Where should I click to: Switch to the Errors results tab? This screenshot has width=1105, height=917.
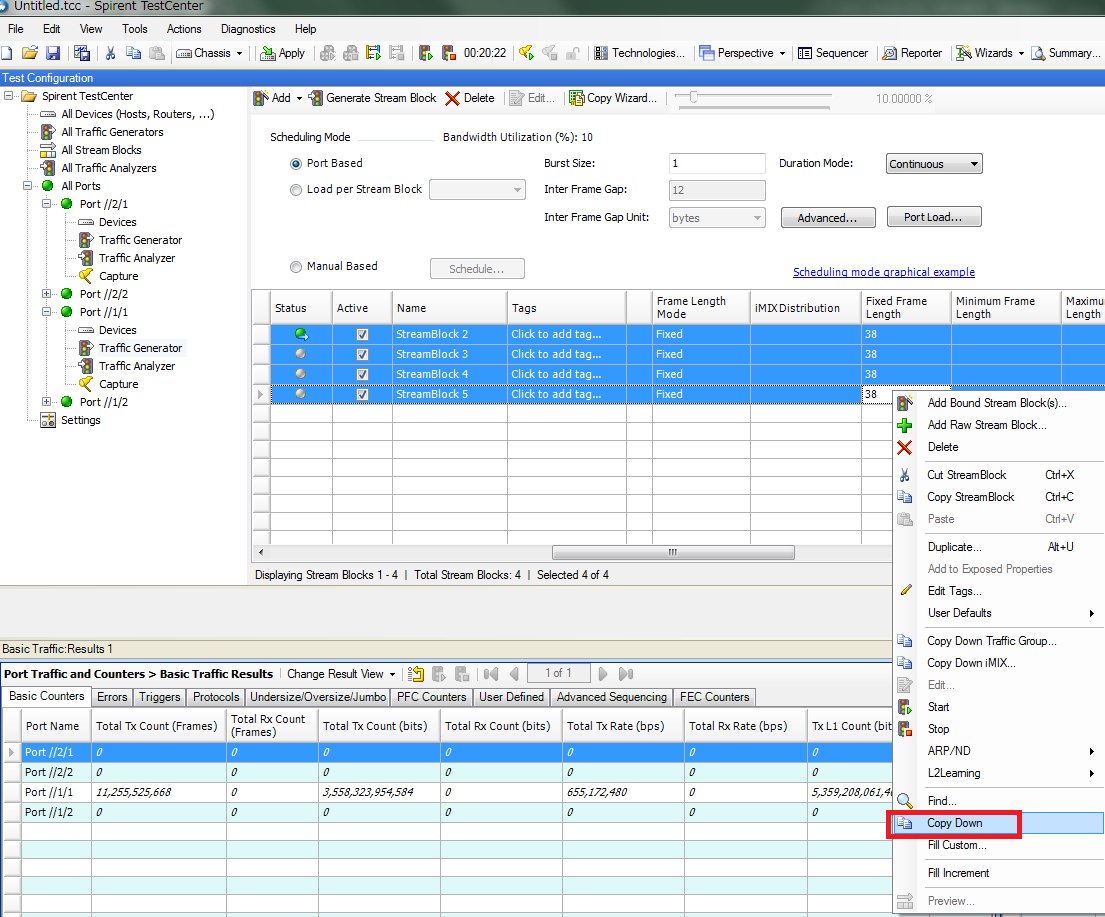coord(112,697)
